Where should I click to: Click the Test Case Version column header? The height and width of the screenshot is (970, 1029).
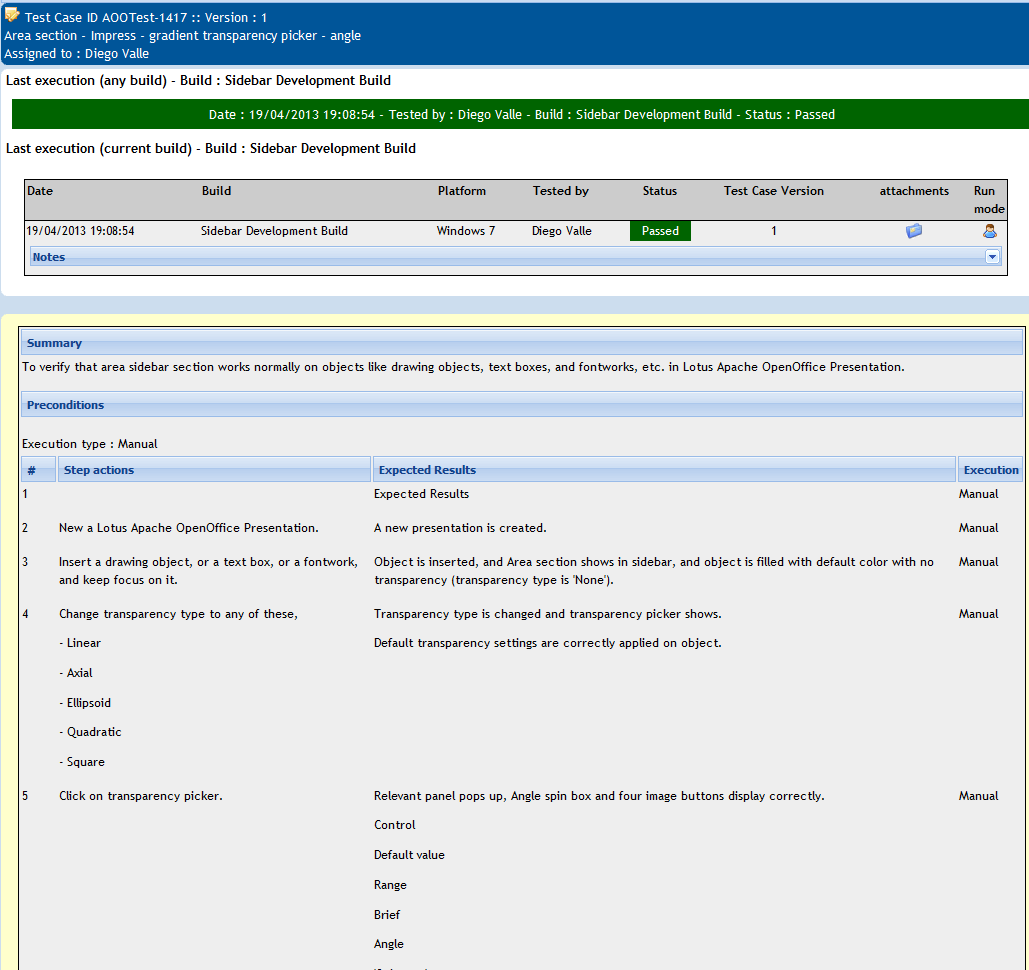tap(774, 191)
